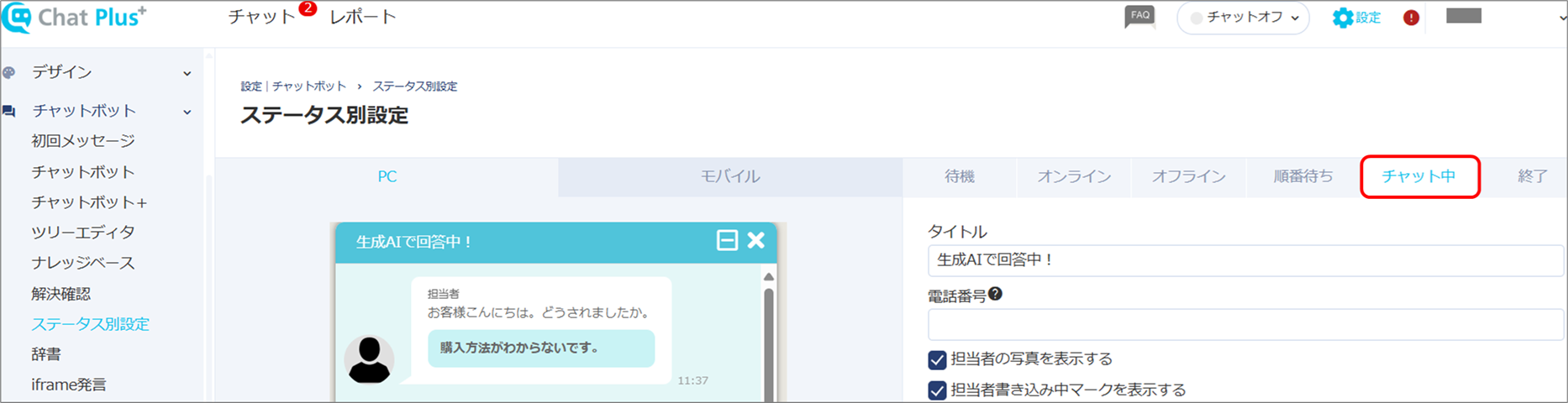This screenshot has height=403, width=1568.
Task: Click into the 電話番号 input field
Action: 1245,324
